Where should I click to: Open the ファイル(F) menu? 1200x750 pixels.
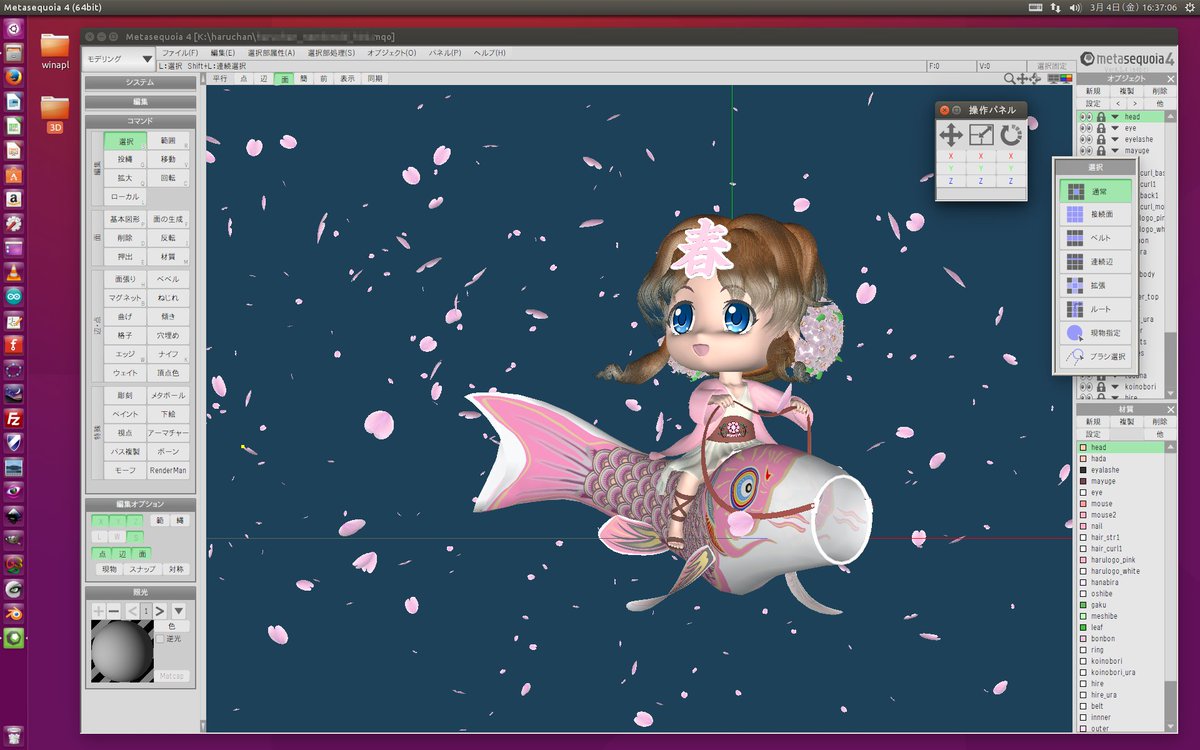click(x=180, y=52)
